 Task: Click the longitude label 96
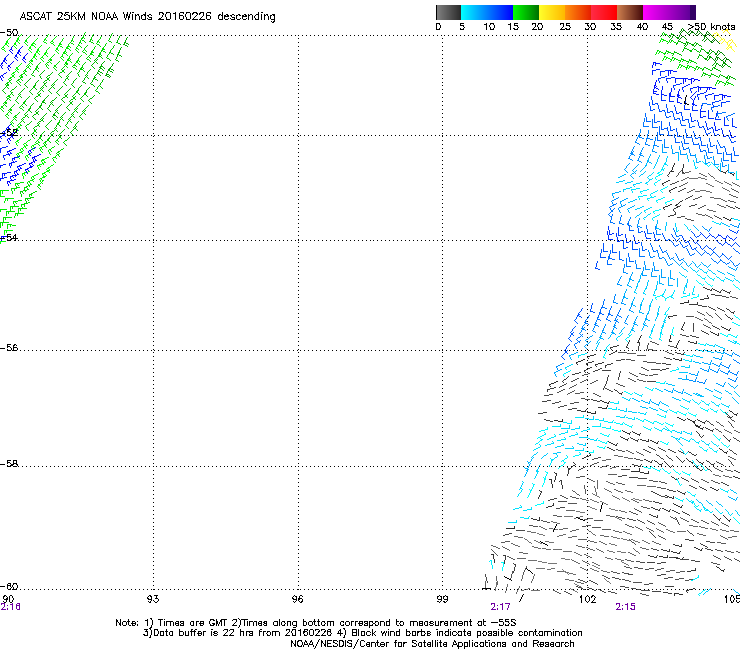click(297, 599)
